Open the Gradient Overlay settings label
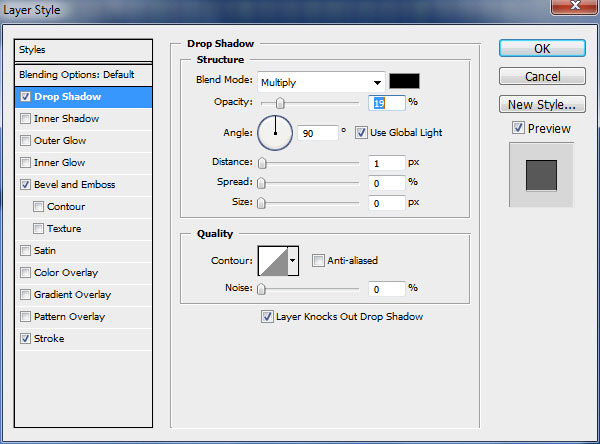Image resolution: width=600 pixels, height=444 pixels. 72,295
